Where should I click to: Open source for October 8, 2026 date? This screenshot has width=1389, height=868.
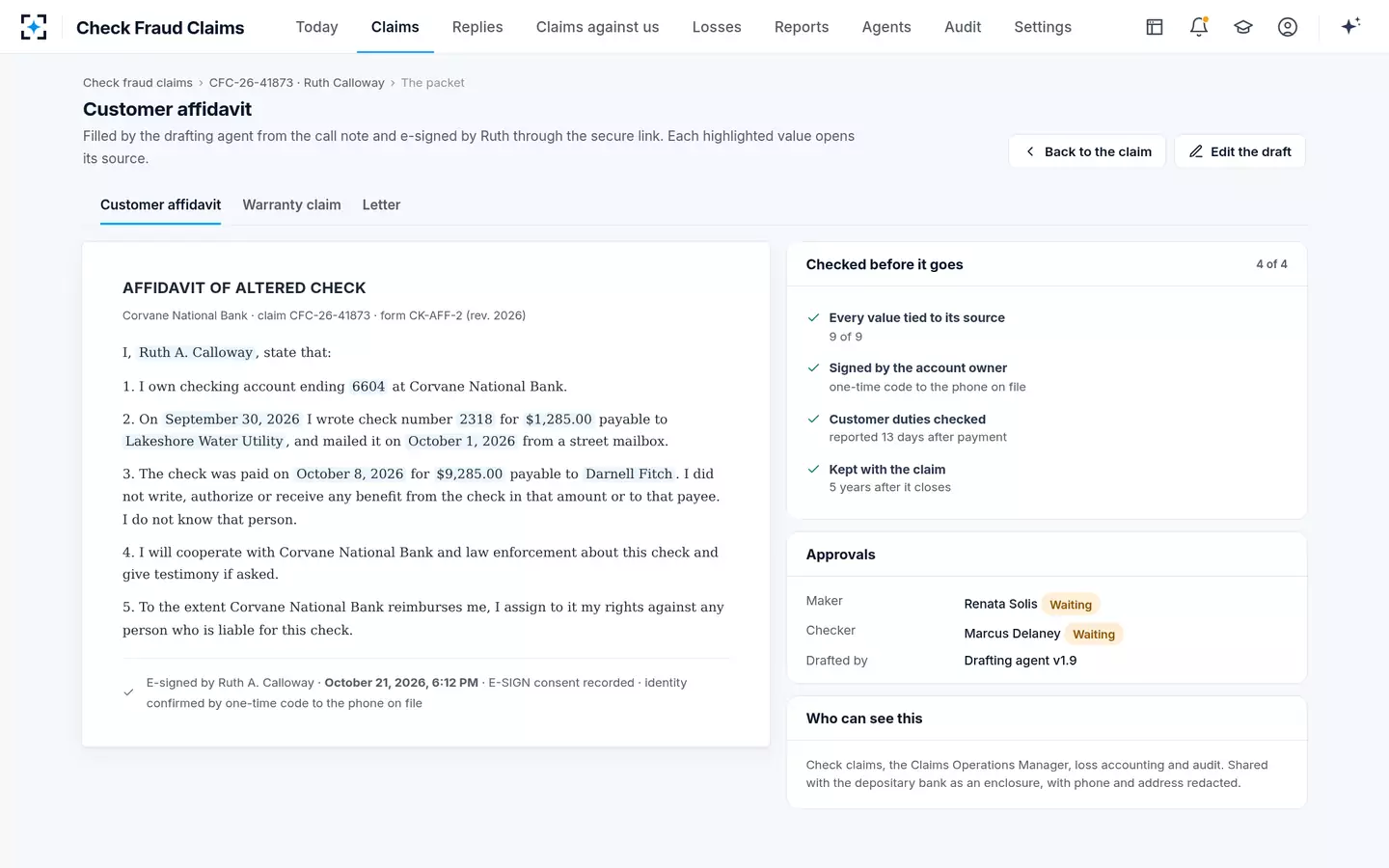(x=350, y=475)
